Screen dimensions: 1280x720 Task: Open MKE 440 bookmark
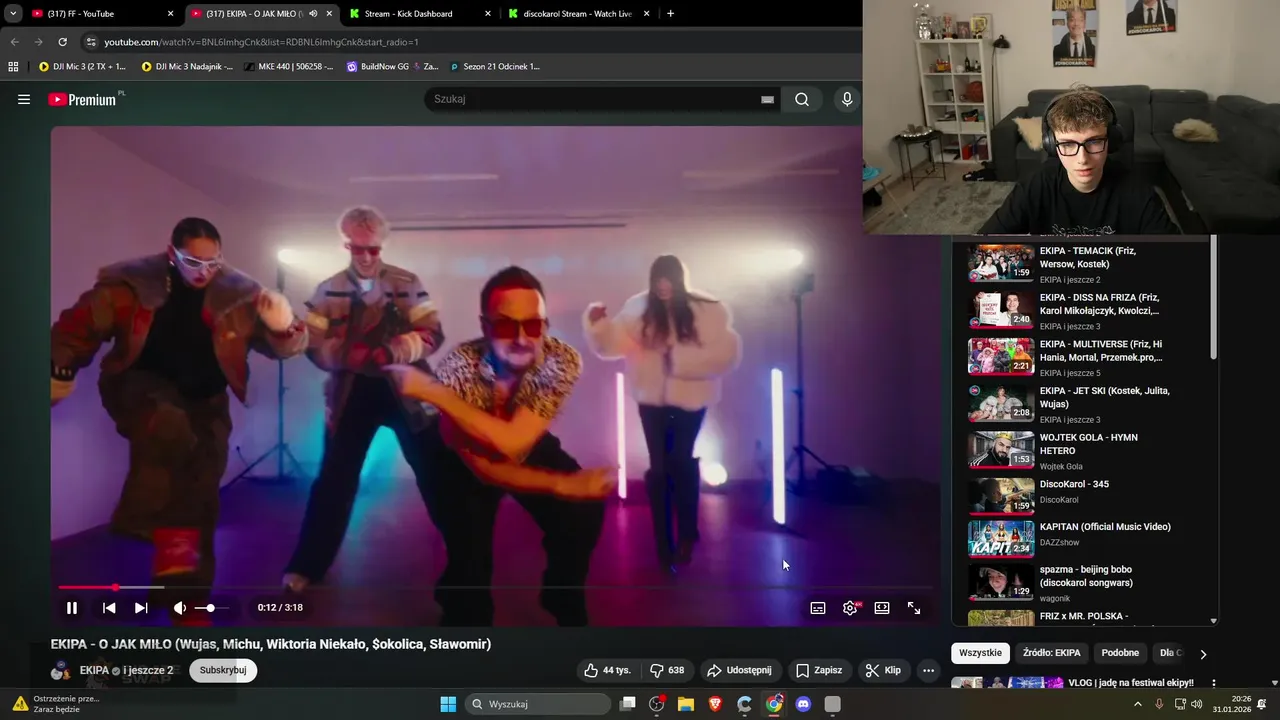coord(287,67)
